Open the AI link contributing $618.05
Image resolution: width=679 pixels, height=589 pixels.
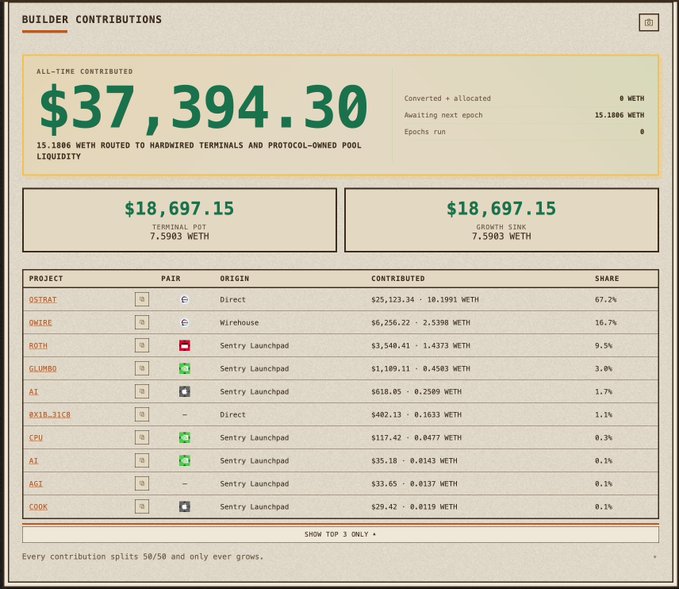33,391
